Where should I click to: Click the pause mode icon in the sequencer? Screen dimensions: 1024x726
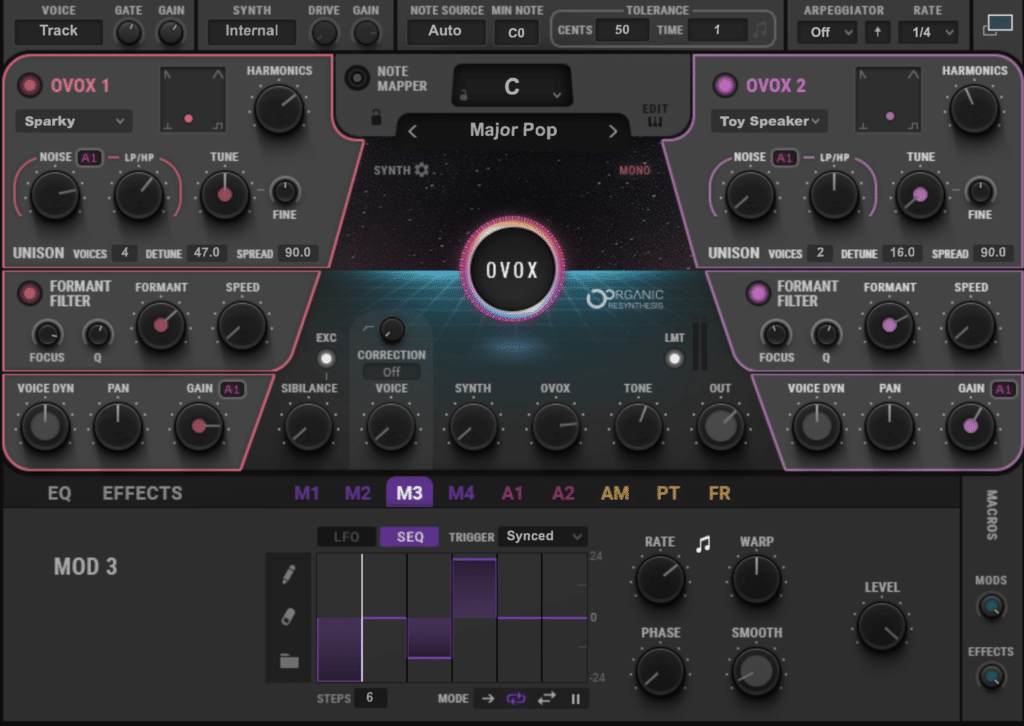575,699
